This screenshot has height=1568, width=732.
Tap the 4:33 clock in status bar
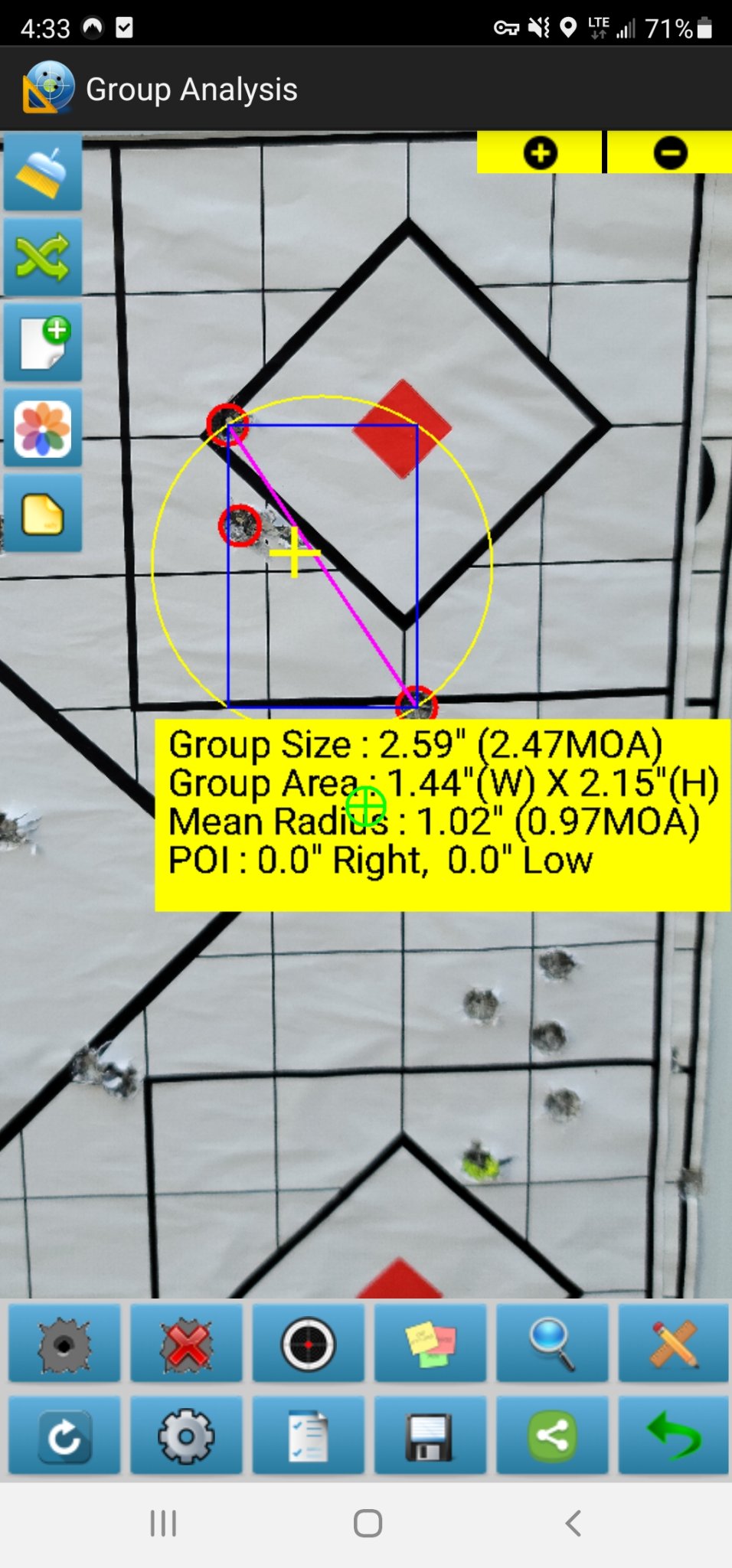coord(45,28)
